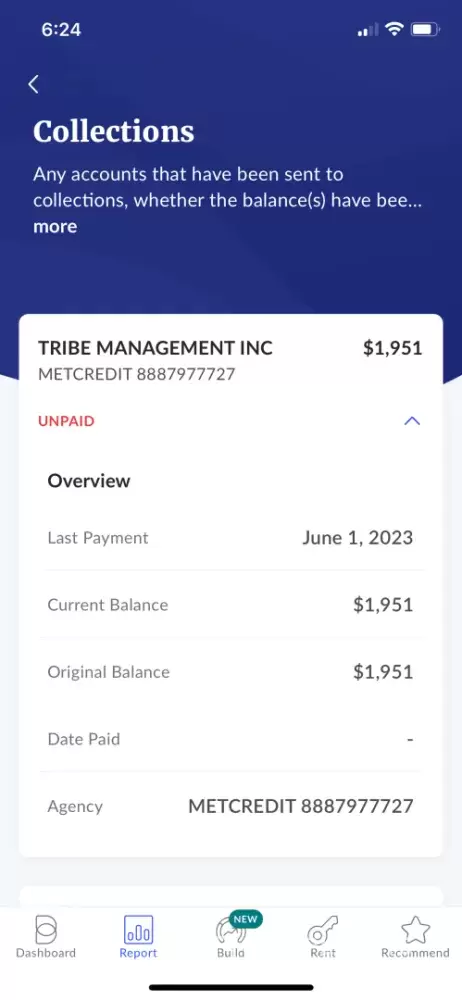462x1000 pixels.
Task: Tap the NEW badge on Build
Action: [246, 919]
